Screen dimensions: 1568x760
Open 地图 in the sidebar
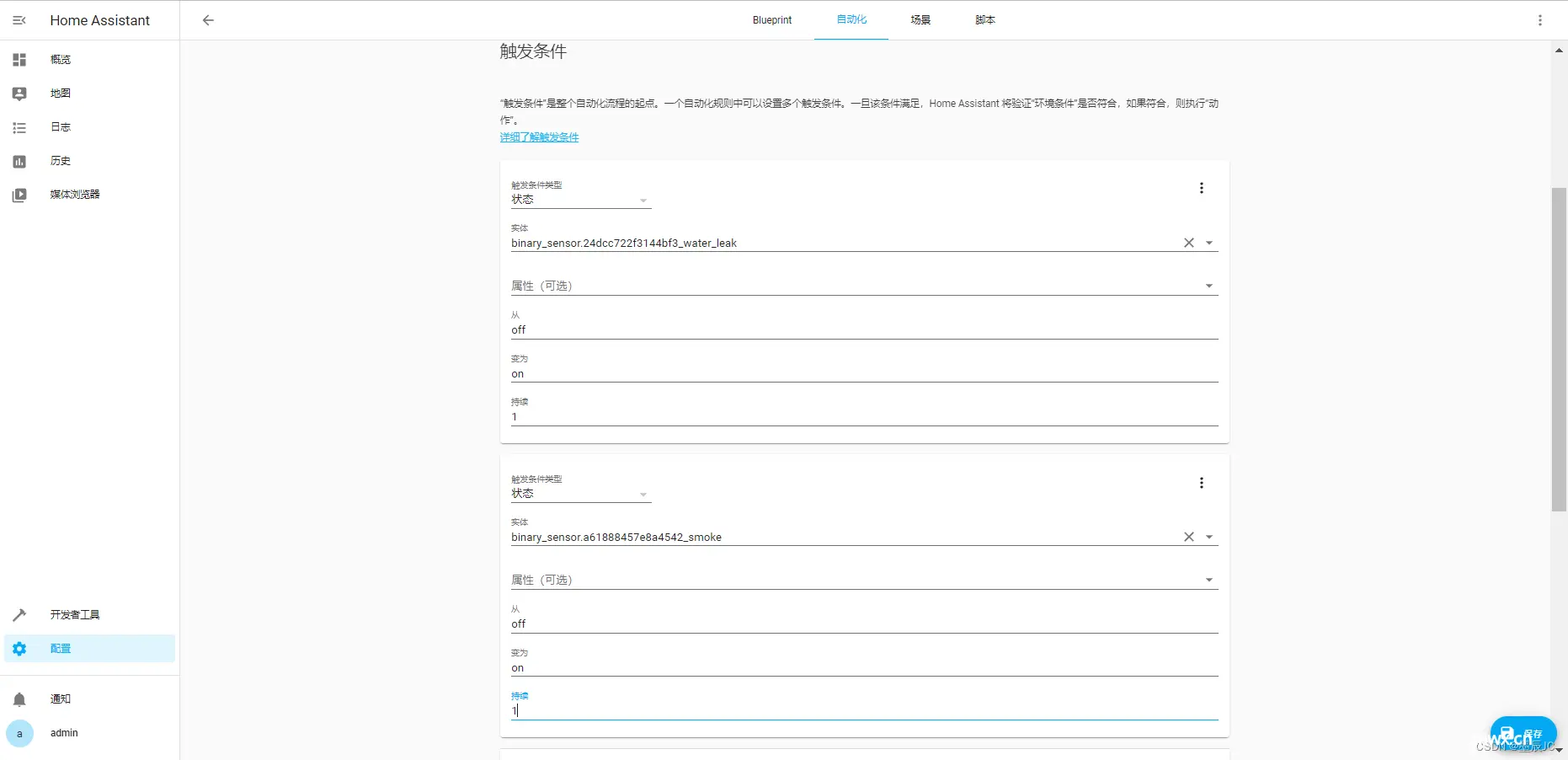click(61, 94)
